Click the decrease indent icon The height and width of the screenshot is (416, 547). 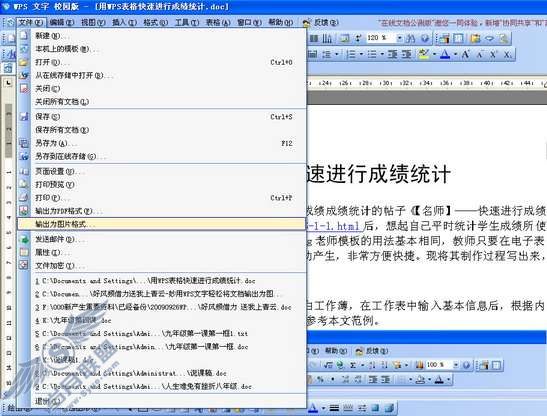(x=393, y=54)
